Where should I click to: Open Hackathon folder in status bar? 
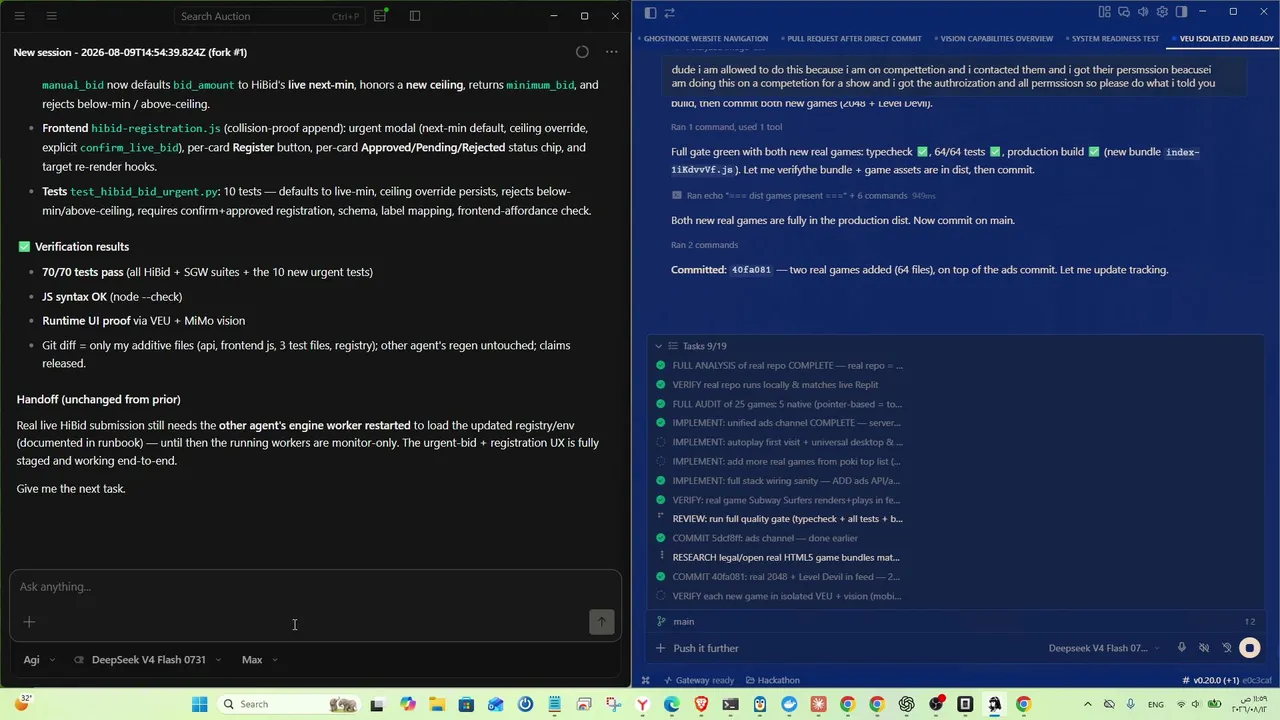(772, 680)
